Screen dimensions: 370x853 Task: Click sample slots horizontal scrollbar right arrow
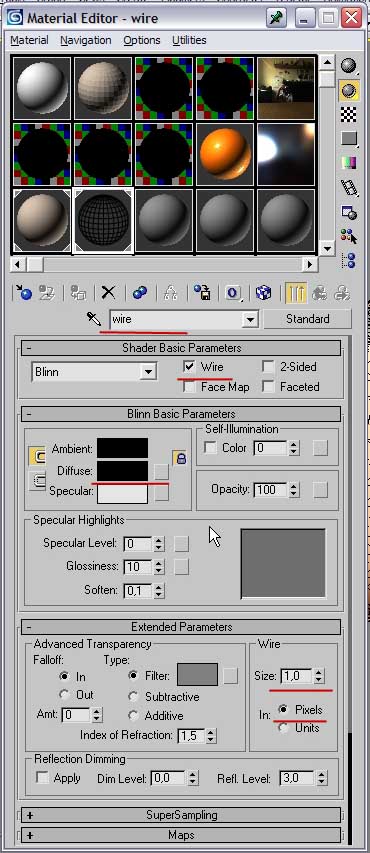point(310,265)
